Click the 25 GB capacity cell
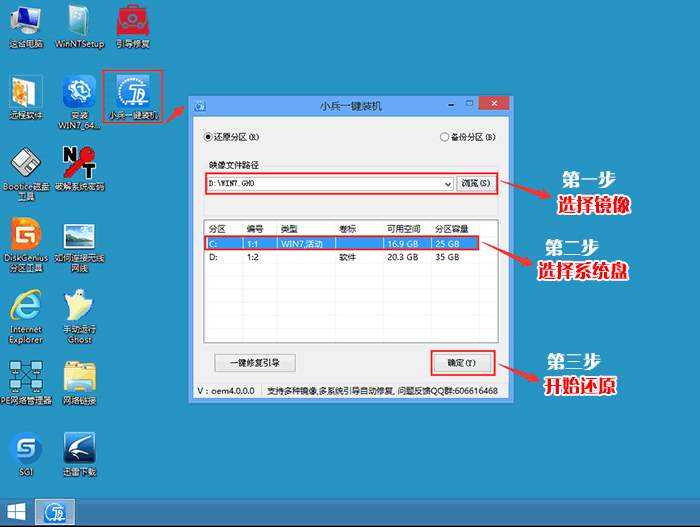The image size is (700, 527). click(x=447, y=244)
